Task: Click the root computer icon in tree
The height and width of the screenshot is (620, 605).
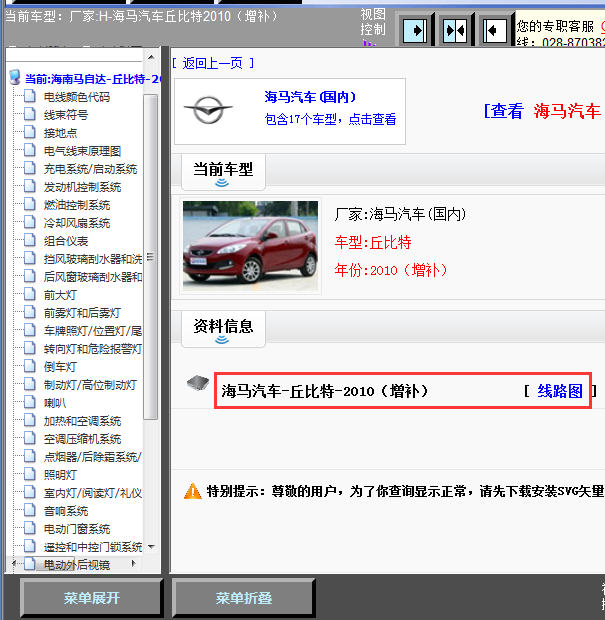Action: pos(15,78)
